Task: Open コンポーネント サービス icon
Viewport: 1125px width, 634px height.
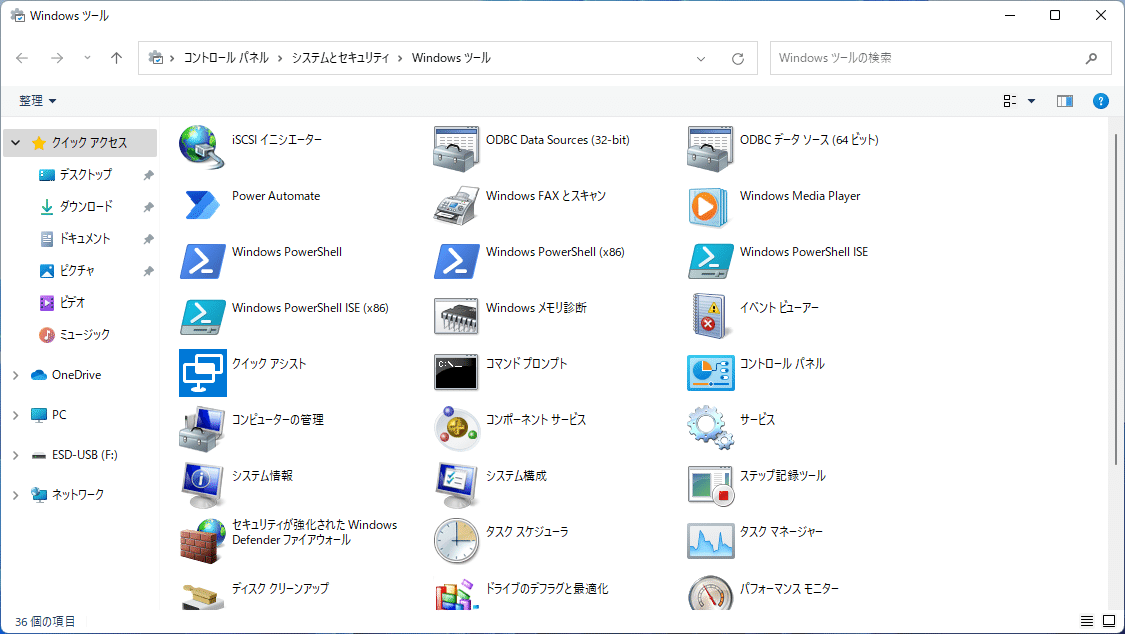Action: (x=457, y=428)
